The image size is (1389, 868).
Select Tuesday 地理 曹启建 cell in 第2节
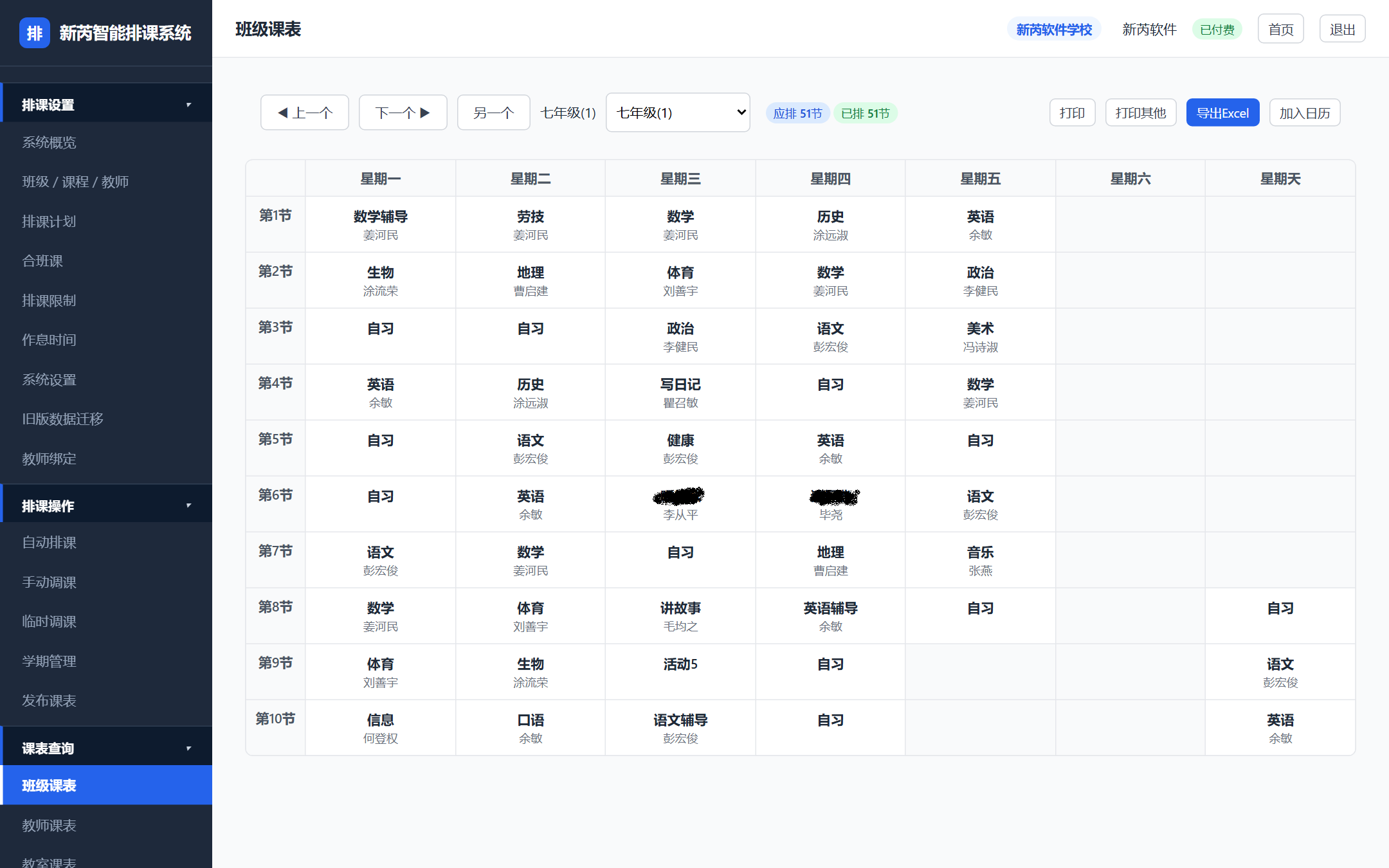(x=531, y=280)
